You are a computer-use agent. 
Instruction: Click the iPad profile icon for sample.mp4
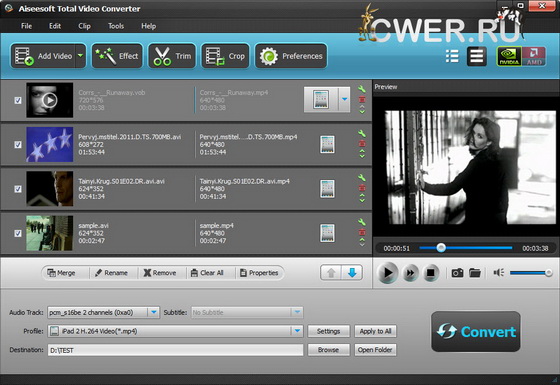click(x=327, y=233)
